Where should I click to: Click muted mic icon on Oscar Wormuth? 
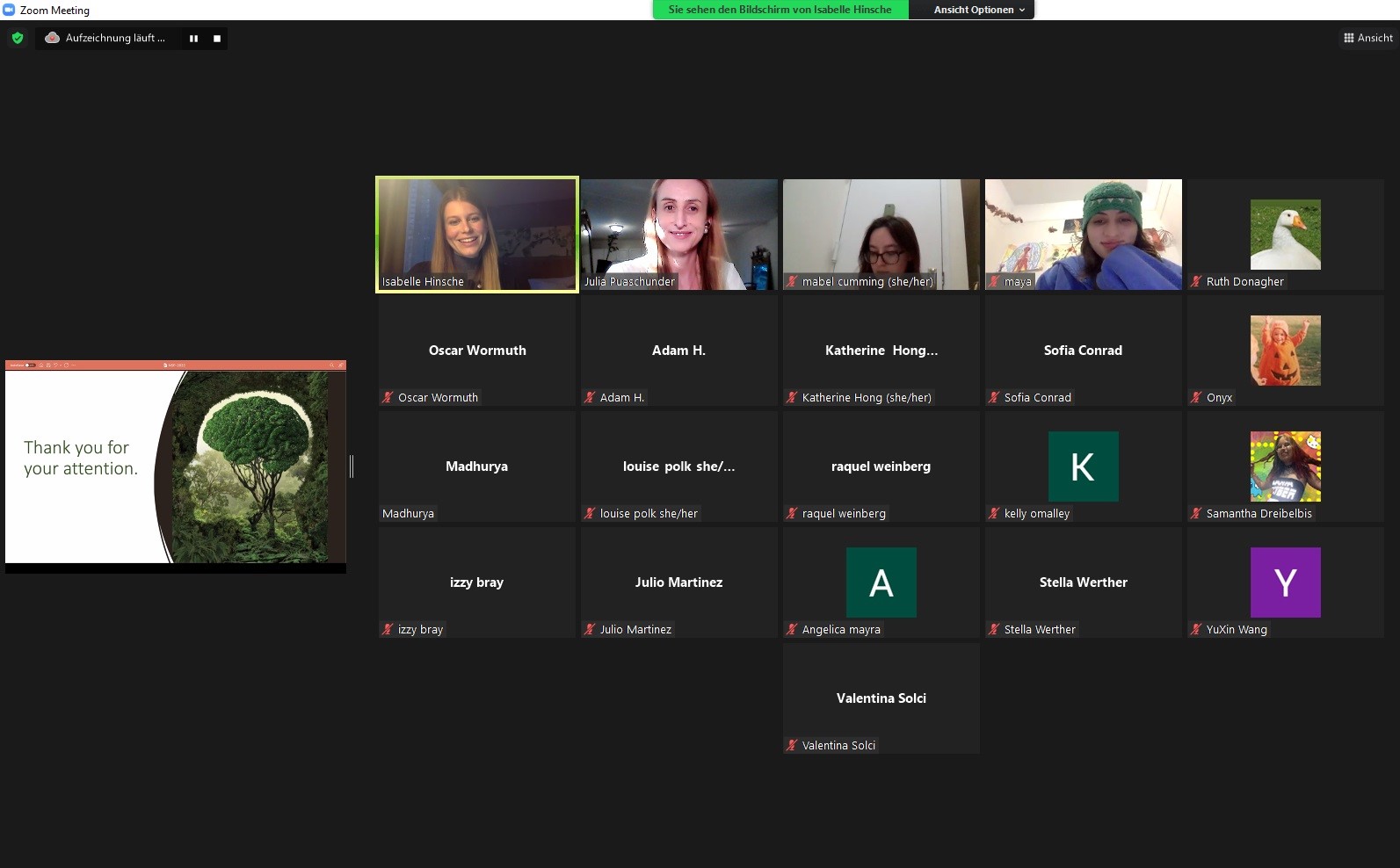[388, 397]
